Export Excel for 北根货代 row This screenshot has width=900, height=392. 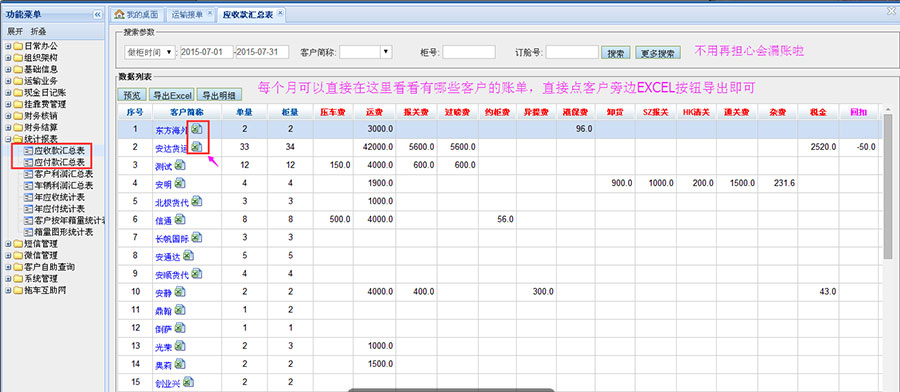[196, 201]
